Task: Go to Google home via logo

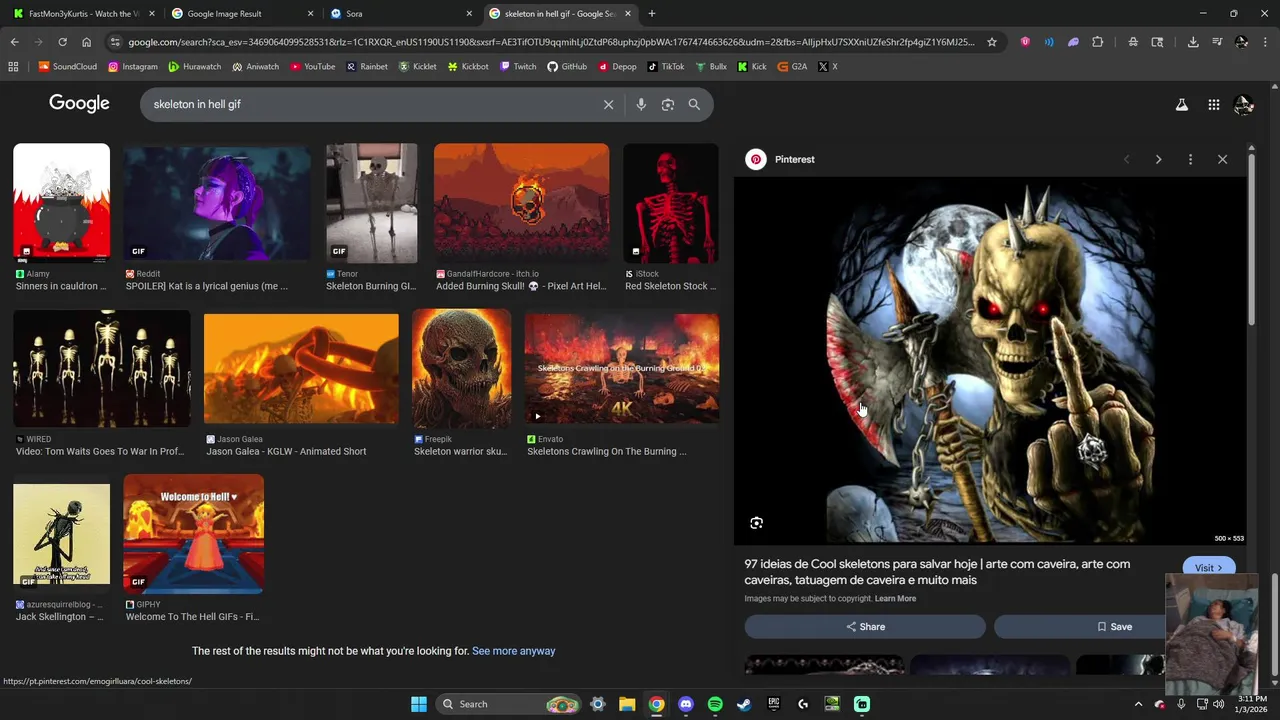Action: coord(79,104)
